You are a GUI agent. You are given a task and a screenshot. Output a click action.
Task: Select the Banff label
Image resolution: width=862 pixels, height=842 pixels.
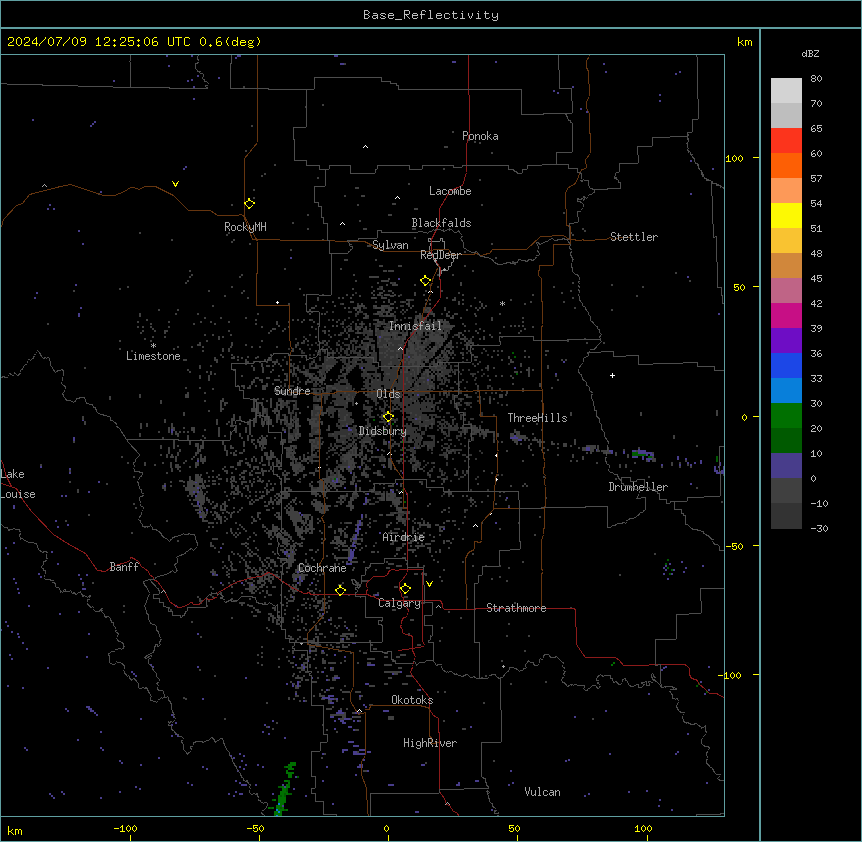(124, 567)
